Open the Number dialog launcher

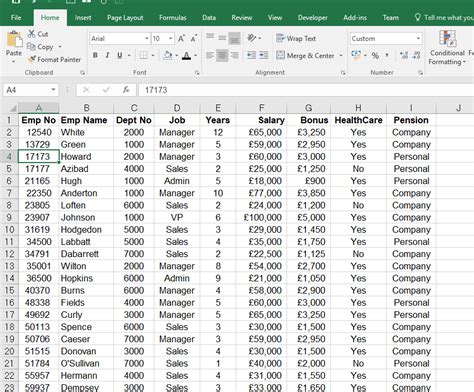pos(421,73)
